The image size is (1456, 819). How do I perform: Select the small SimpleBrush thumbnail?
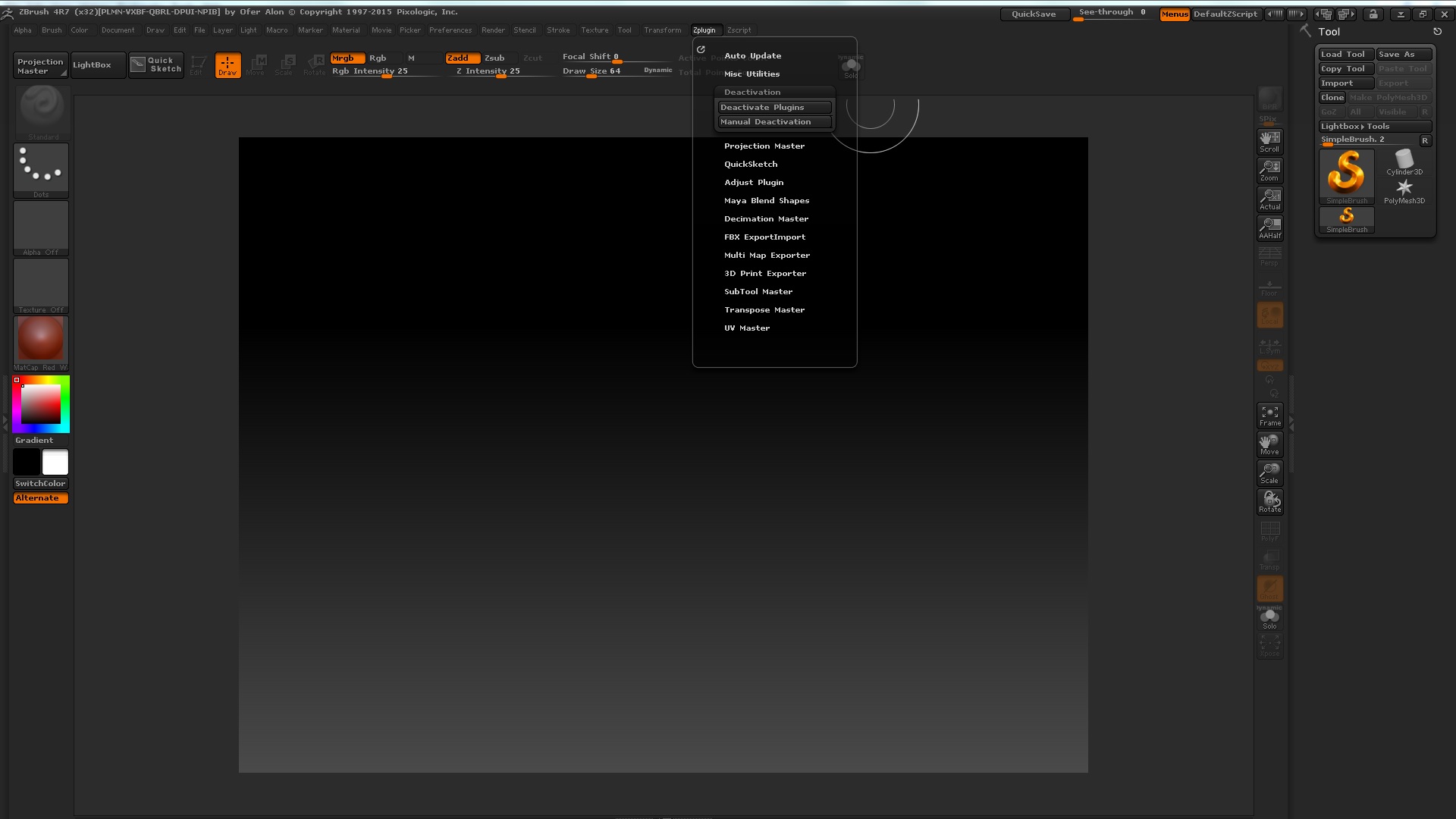[1346, 220]
